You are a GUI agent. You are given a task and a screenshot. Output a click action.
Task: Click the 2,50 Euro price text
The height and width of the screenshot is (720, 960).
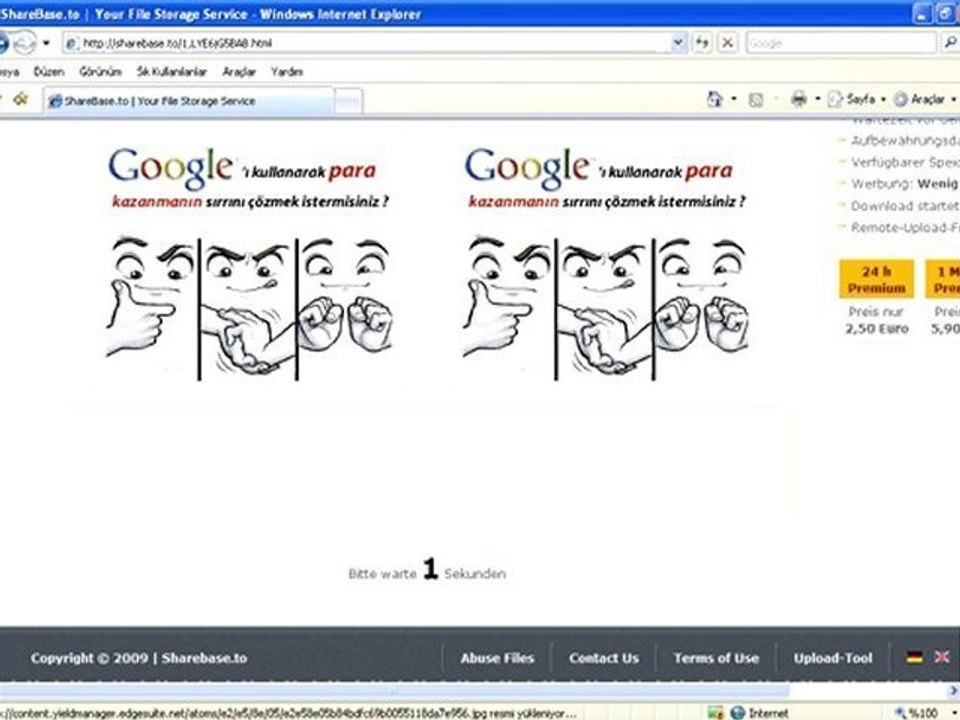tap(877, 329)
